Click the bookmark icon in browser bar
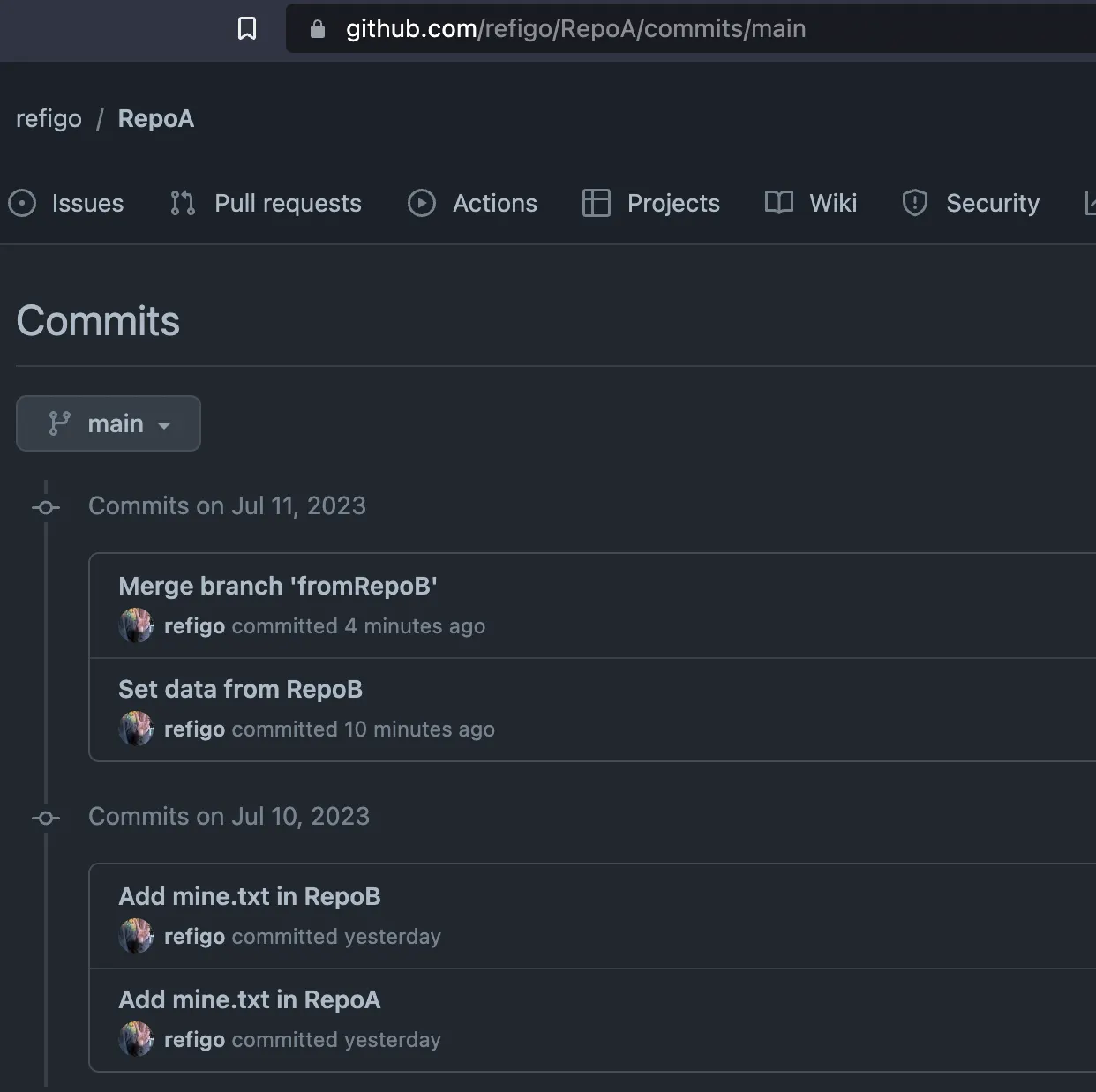The height and width of the screenshot is (1092, 1096). (x=247, y=29)
